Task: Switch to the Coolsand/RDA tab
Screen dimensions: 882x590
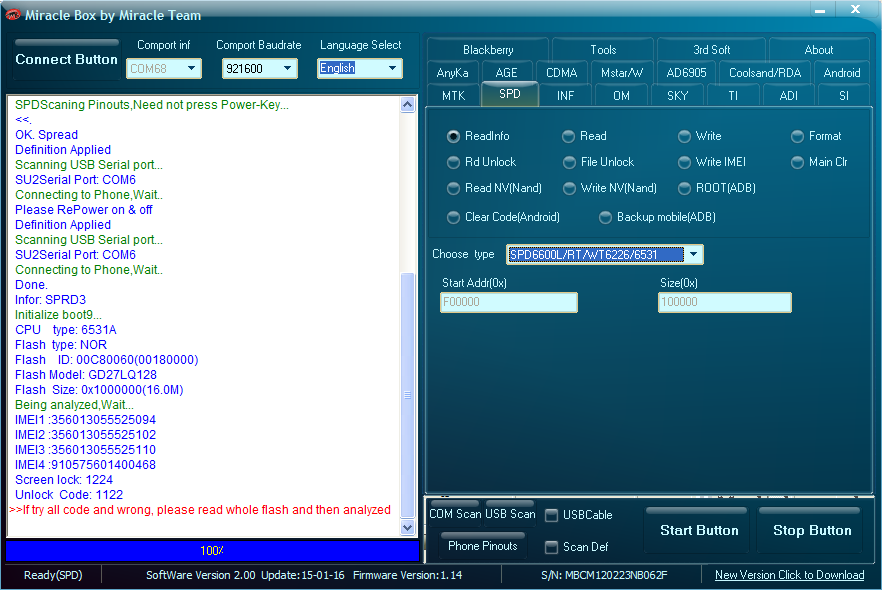Action: pos(764,73)
